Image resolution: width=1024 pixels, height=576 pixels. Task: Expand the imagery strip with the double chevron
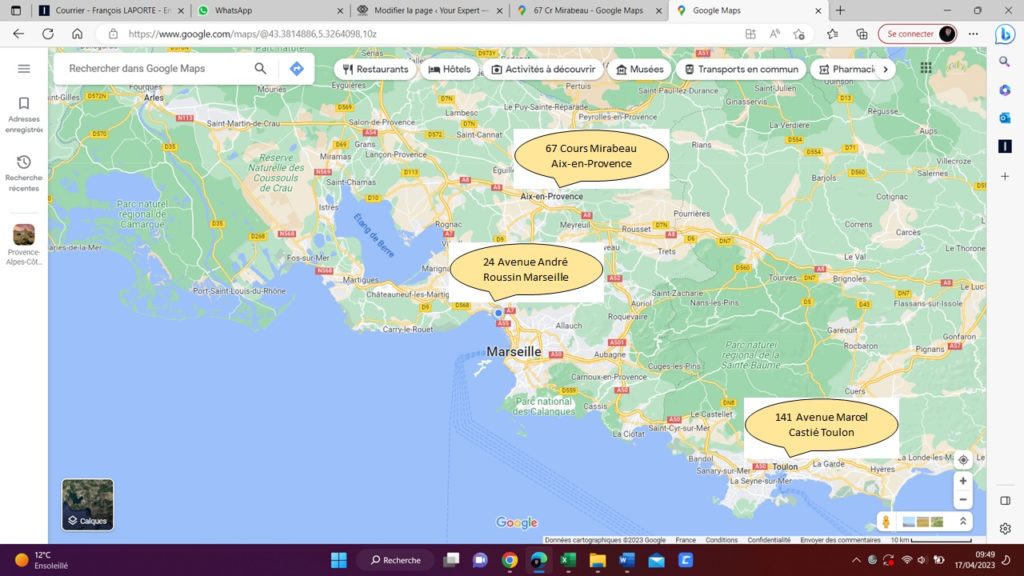(x=963, y=522)
